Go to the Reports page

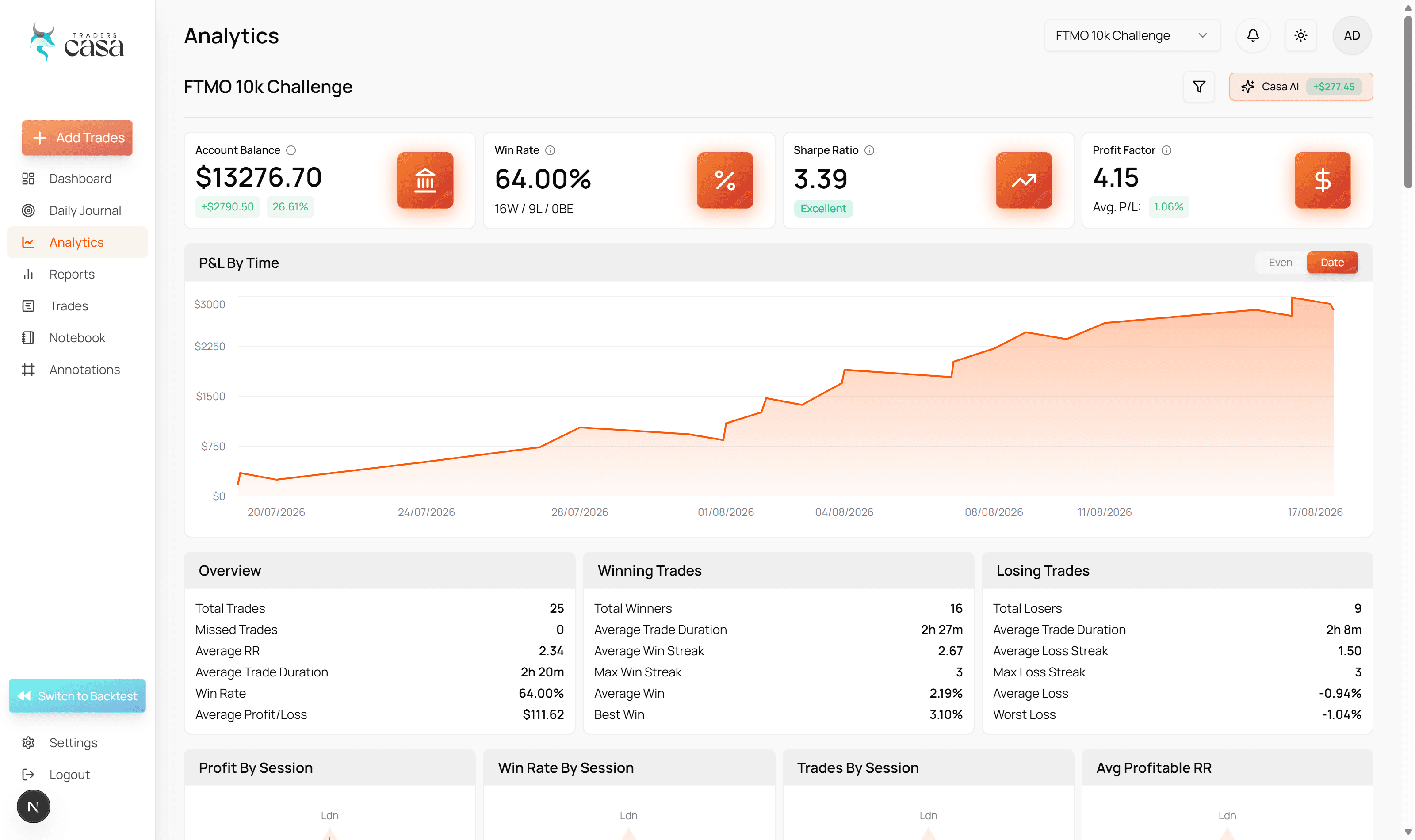(x=77, y=274)
